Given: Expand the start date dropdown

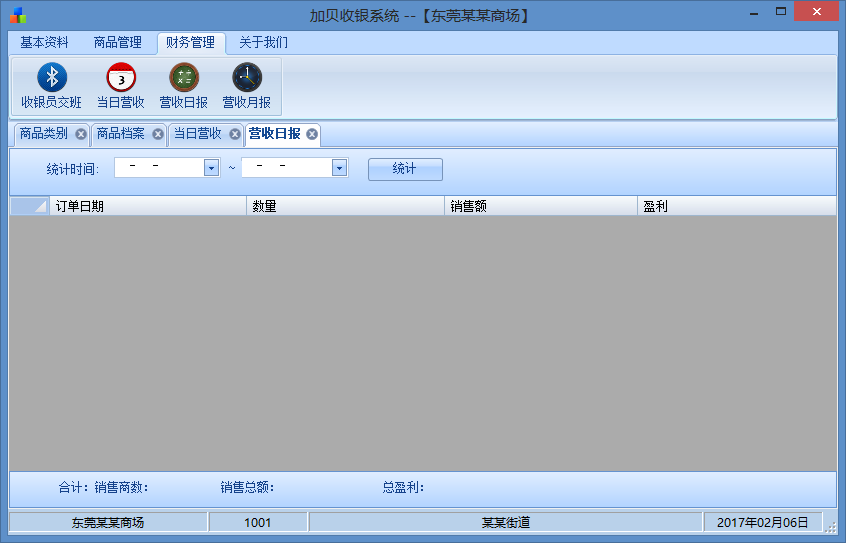Looking at the screenshot, I should click(211, 168).
